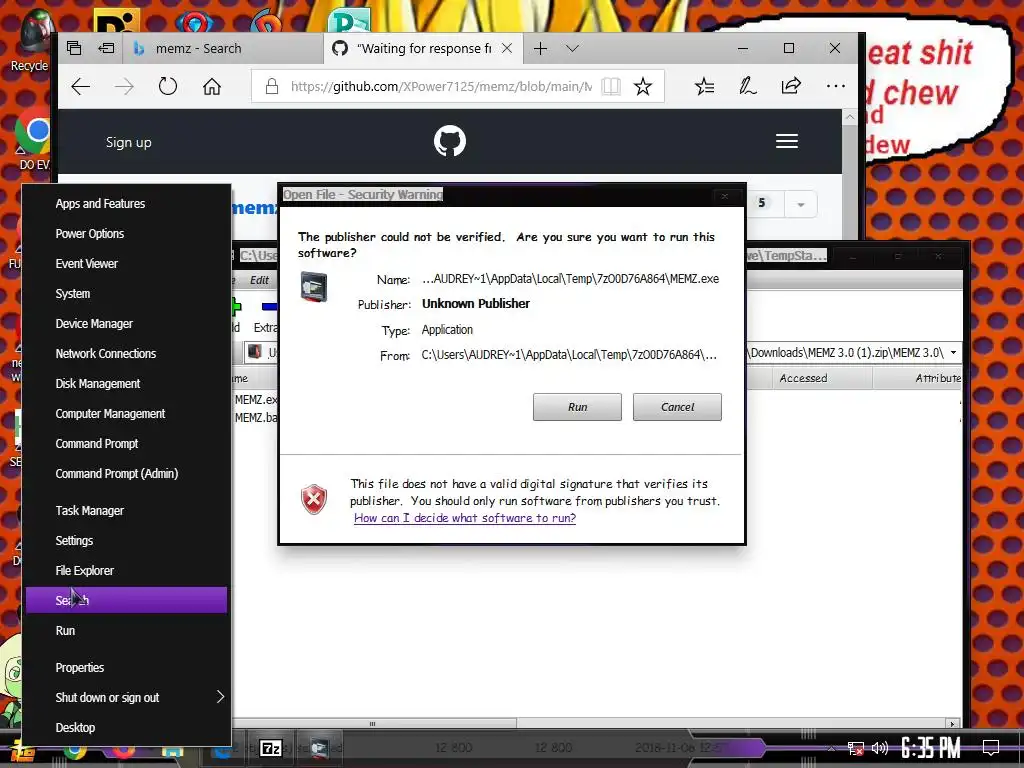Open Task Manager from the menu
Screen dimensions: 1024x768
(x=89, y=511)
